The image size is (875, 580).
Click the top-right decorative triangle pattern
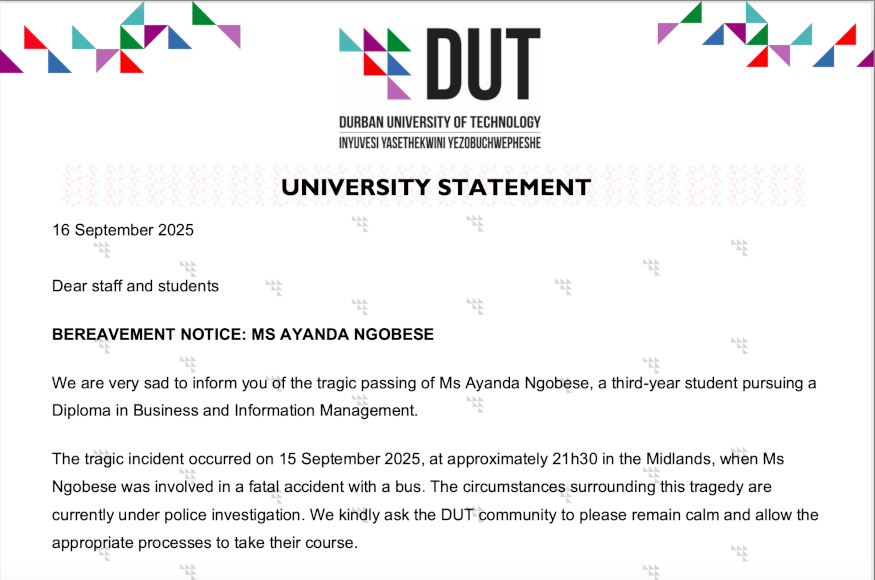pyautogui.click(x=766, y=35)
